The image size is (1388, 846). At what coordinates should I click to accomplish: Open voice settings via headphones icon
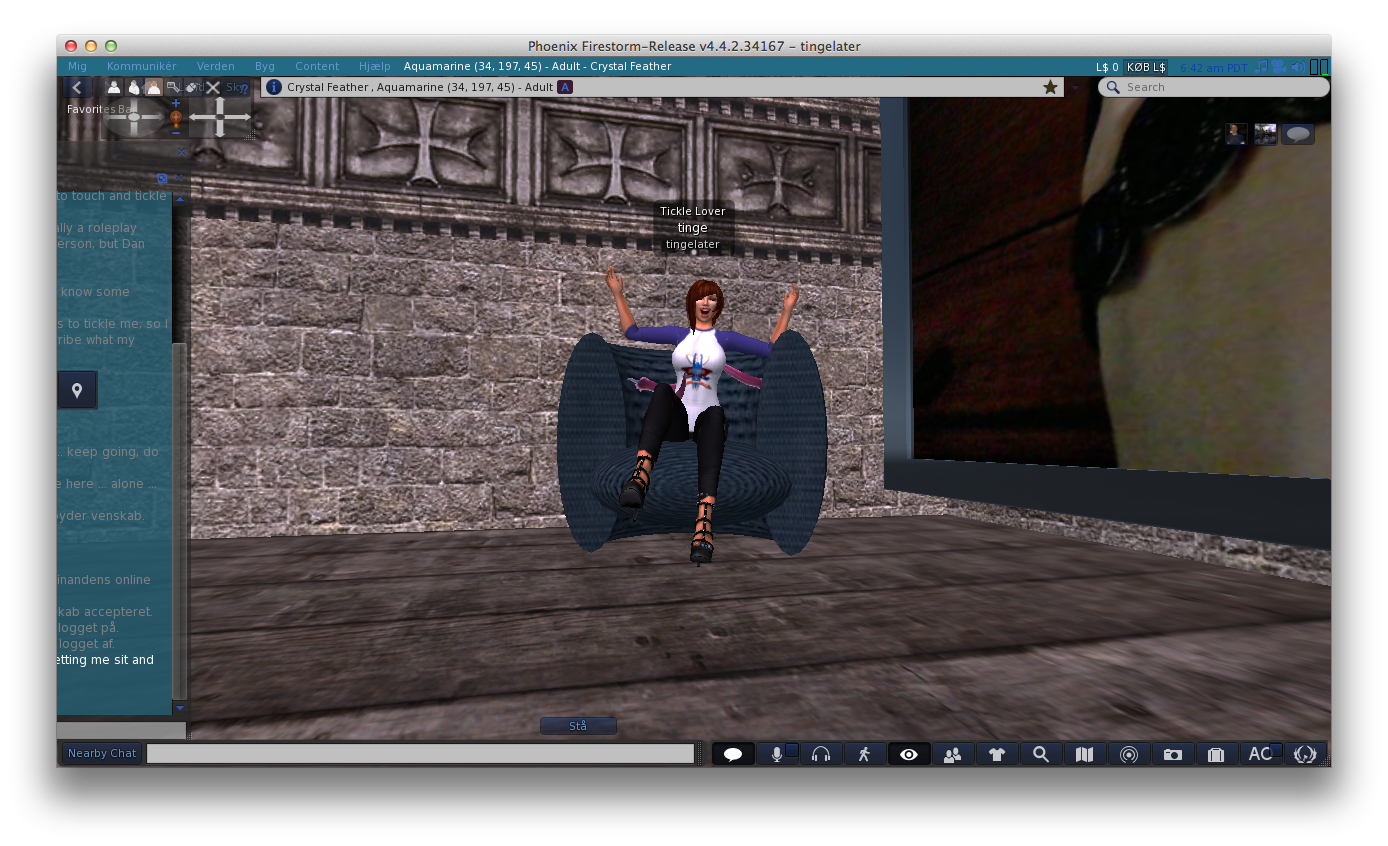(x=821, y=754)
